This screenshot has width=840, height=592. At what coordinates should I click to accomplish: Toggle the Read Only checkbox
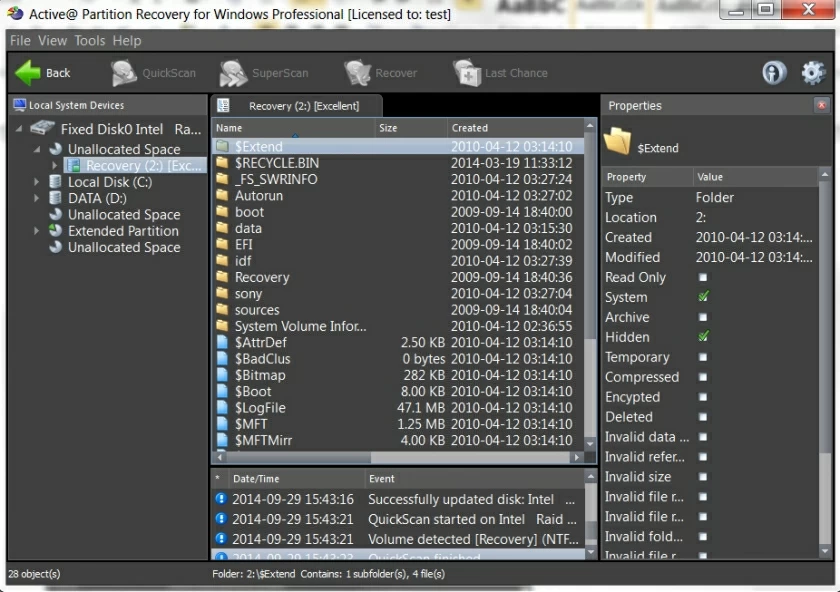704,277
